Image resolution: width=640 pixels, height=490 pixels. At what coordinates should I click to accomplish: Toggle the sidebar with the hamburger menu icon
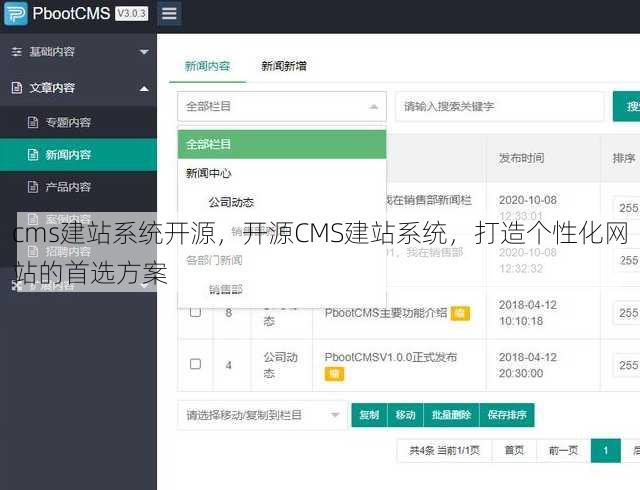coord(169,13)
